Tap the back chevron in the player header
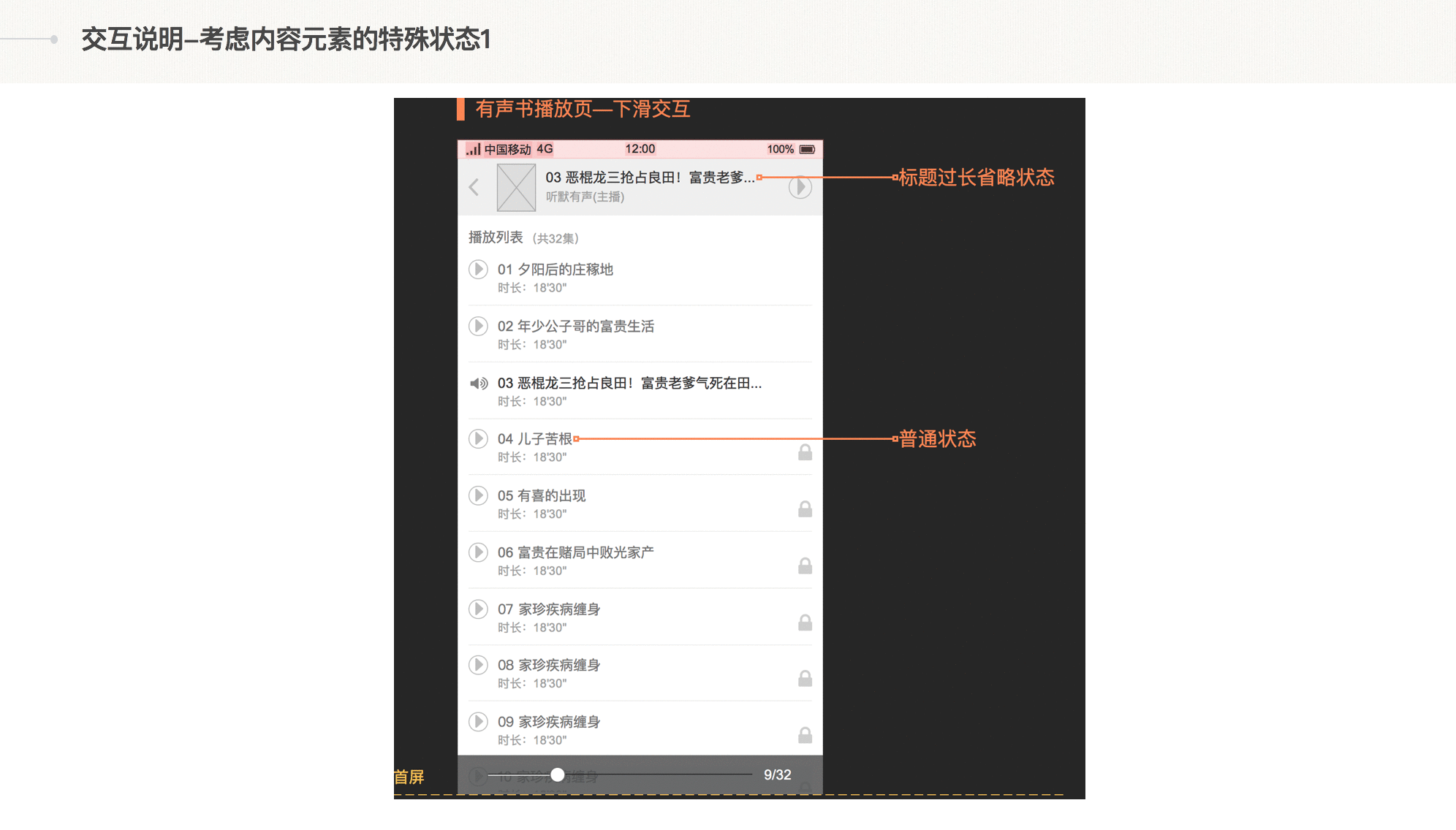Screen dimensions: 1456x830 tap(474, 187)
